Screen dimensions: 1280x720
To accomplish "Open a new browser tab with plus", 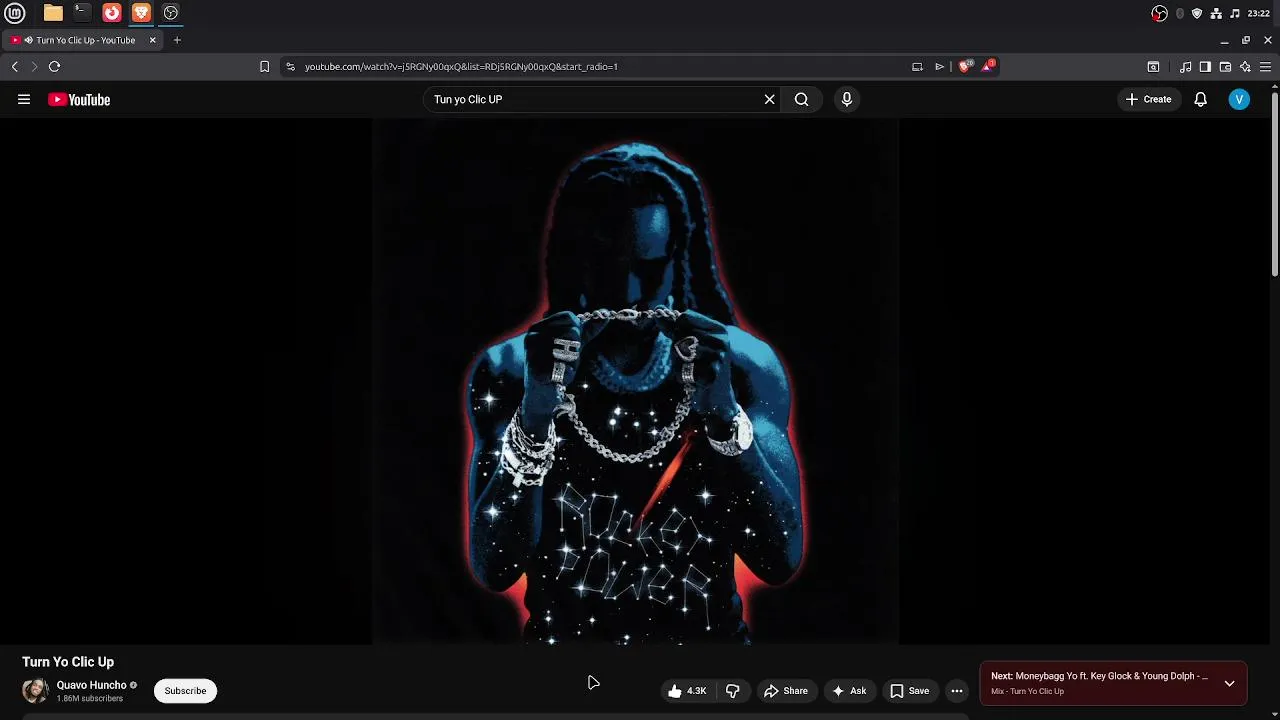I will 177,40.
